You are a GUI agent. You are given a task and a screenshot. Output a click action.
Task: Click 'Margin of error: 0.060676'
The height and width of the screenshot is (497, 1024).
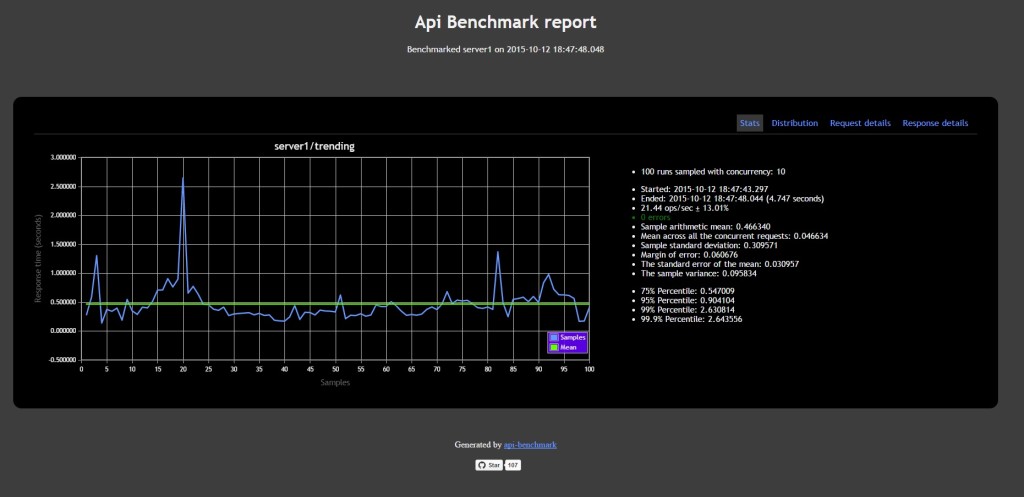click(691, 255)
